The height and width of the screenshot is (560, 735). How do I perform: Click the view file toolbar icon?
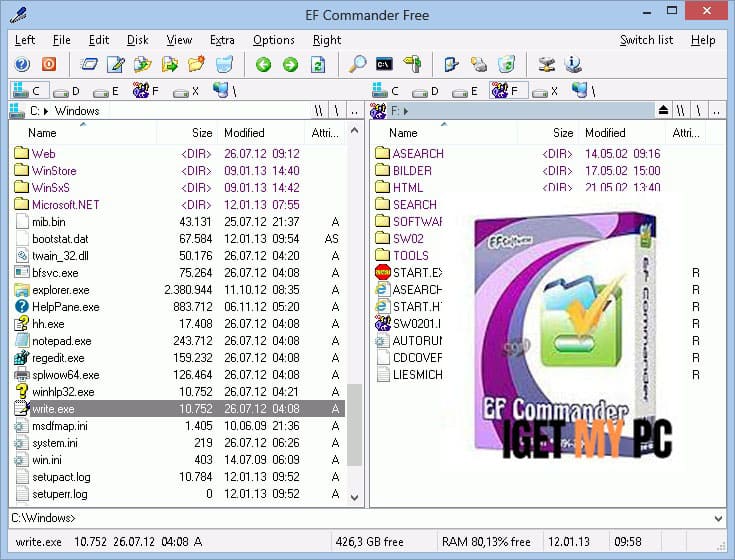tap(89, 64)
